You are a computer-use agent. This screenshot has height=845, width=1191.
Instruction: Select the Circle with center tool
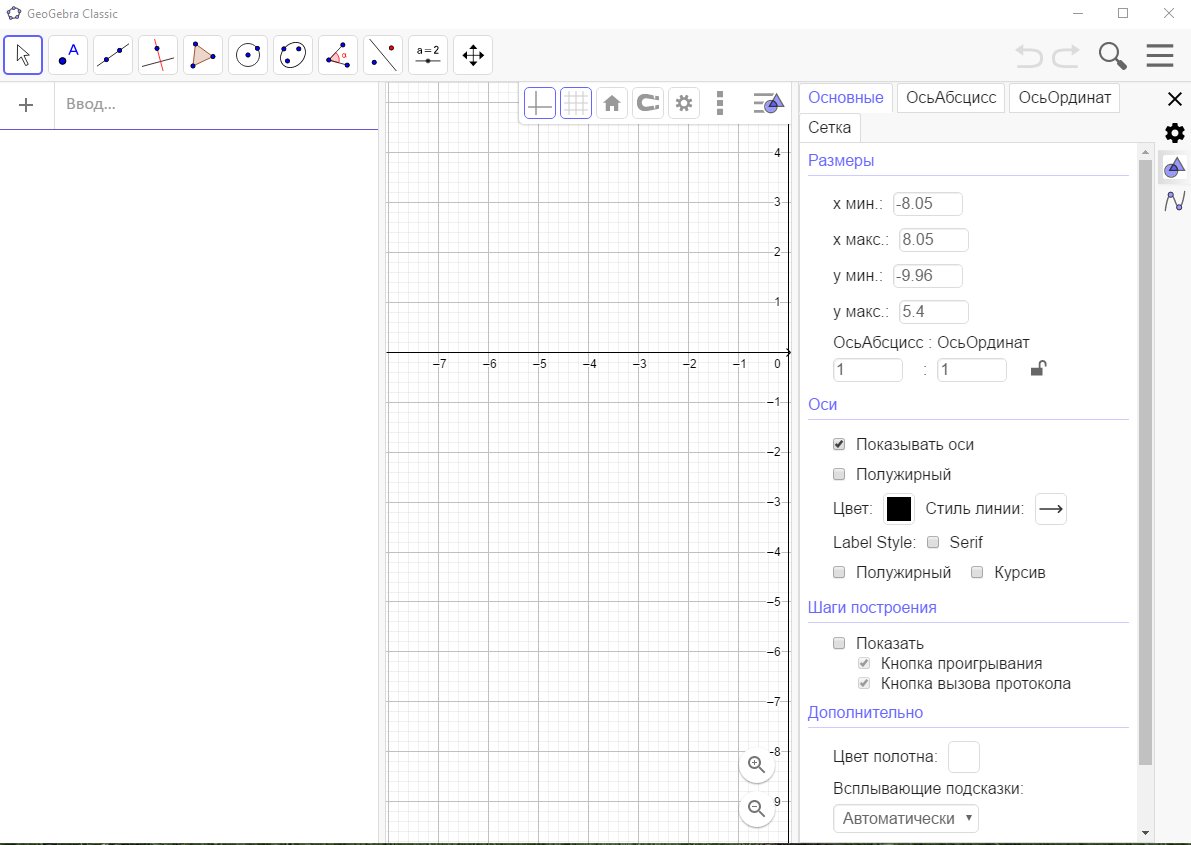248,55
